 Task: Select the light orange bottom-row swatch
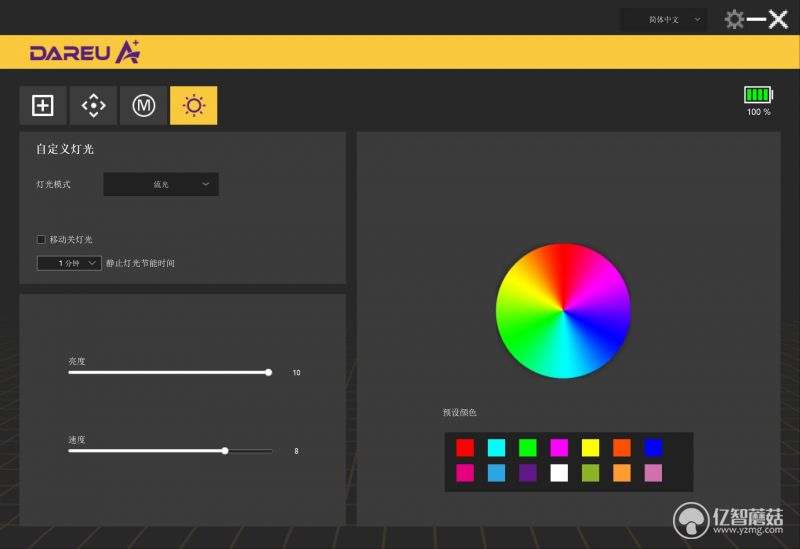pos(622,473)
